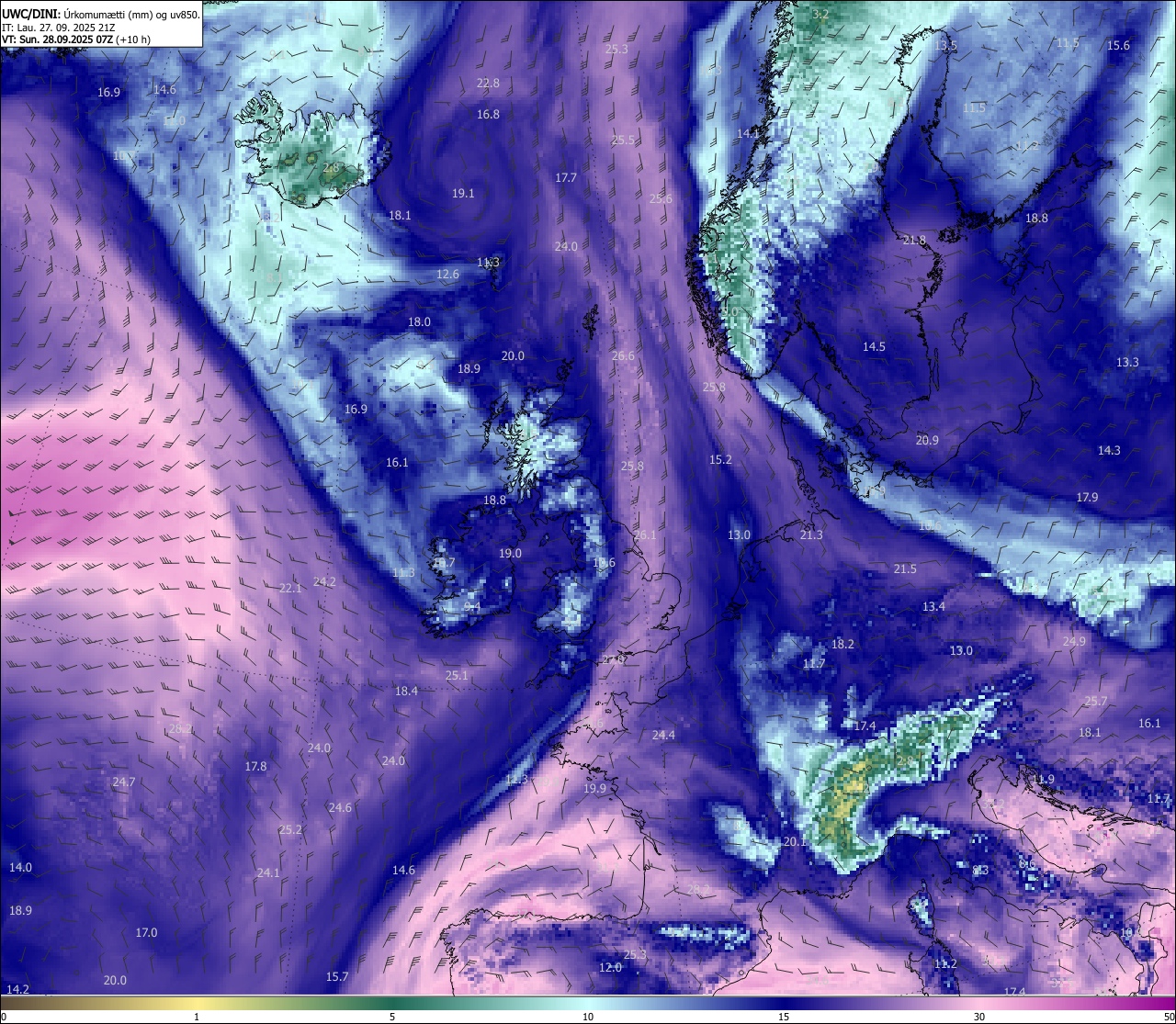This screenshot has height=1024, width=1176.
Task: Select the 26.6 map value
Action: [623, 355]
